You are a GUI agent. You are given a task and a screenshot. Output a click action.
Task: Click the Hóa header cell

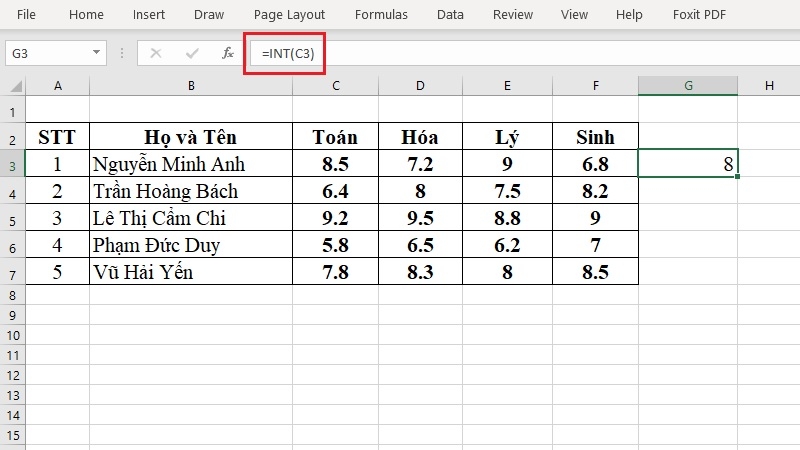pos(420,136)
